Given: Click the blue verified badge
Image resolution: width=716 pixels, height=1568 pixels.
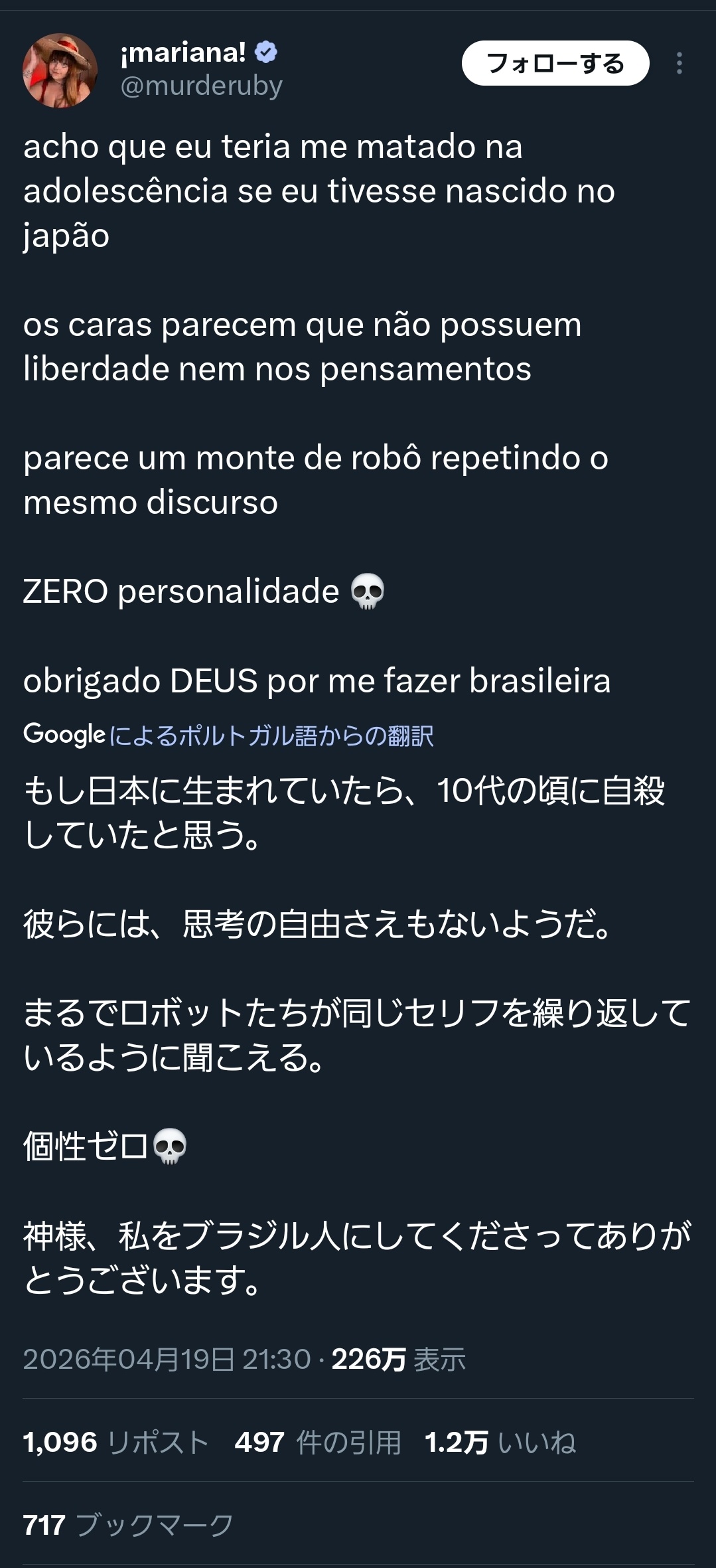Looking at the screenshot, I should click(x=266, y=52).
